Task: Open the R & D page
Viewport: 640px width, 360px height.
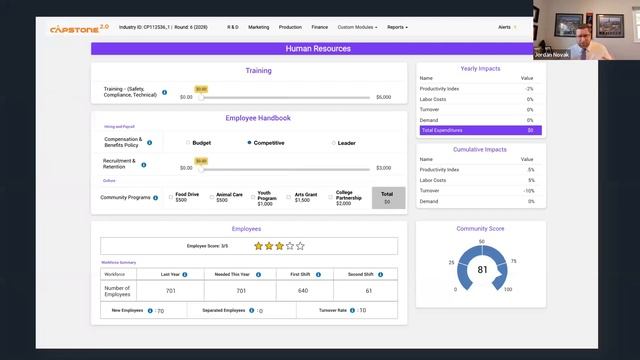Action: click(x=233, y=27)
